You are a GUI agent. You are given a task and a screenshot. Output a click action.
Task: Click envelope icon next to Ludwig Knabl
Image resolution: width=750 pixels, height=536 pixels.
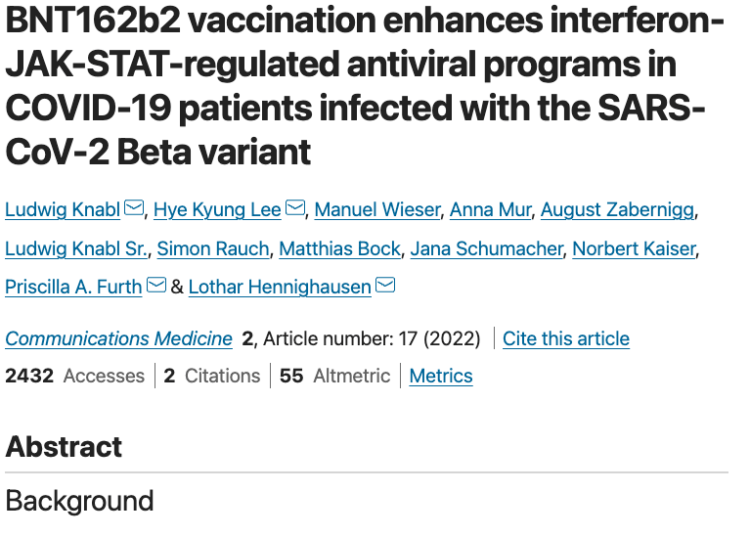pos(134,208)
